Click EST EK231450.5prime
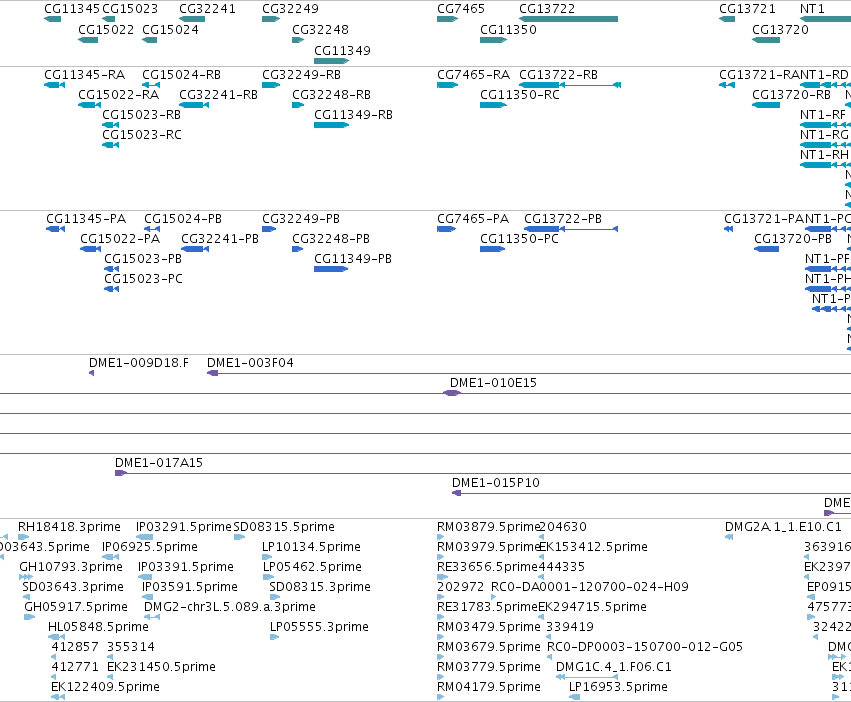 coord(161,666)
